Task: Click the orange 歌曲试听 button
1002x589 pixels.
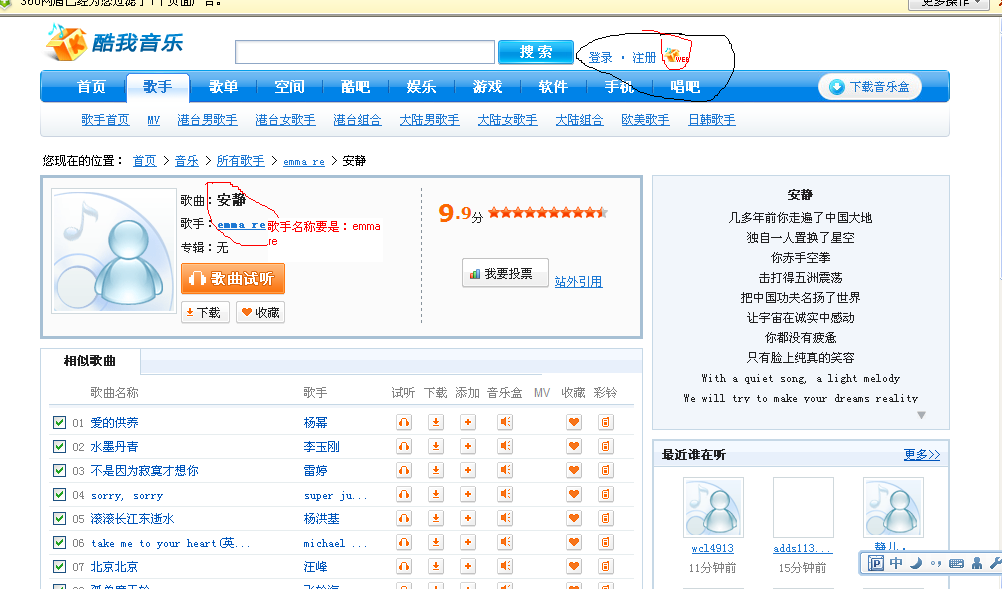Action: (x=233, y=279)
